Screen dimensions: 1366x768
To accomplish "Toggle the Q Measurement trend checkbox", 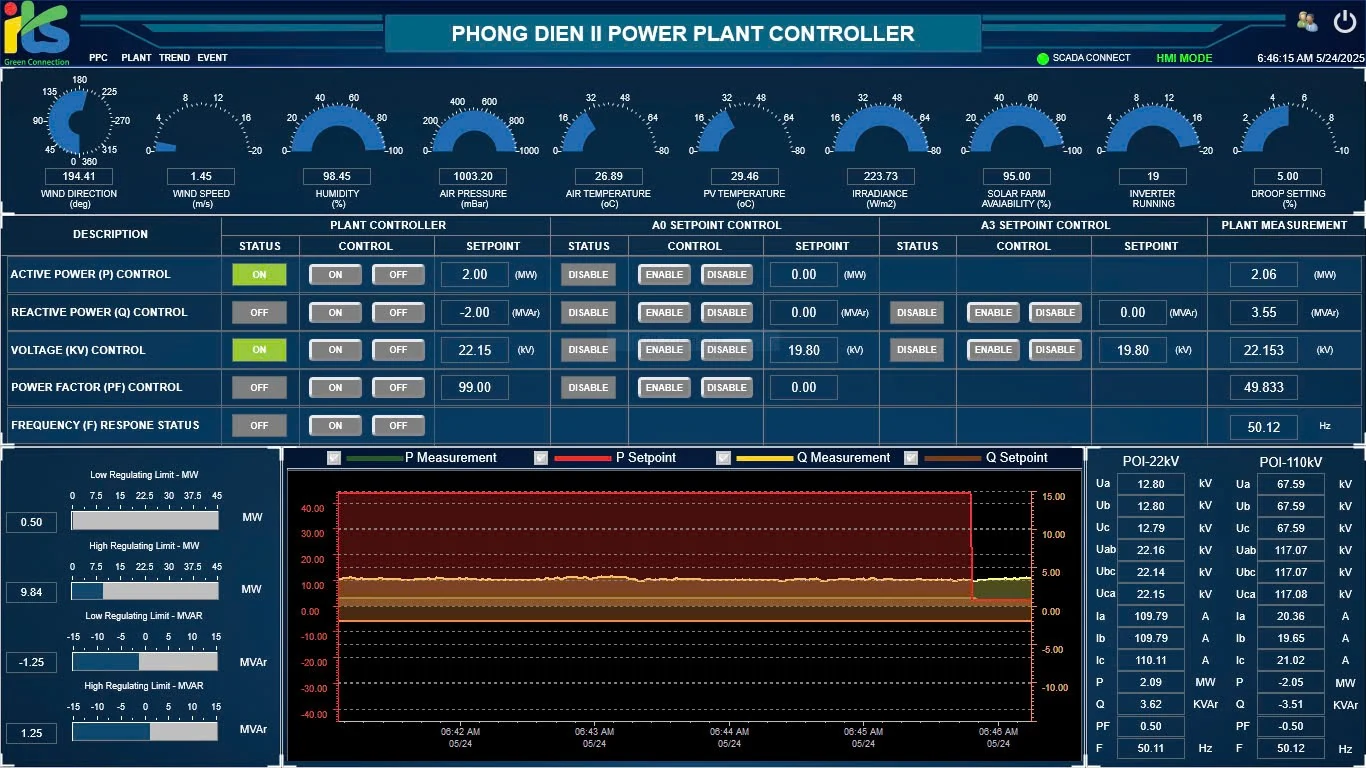I will 723,458.
